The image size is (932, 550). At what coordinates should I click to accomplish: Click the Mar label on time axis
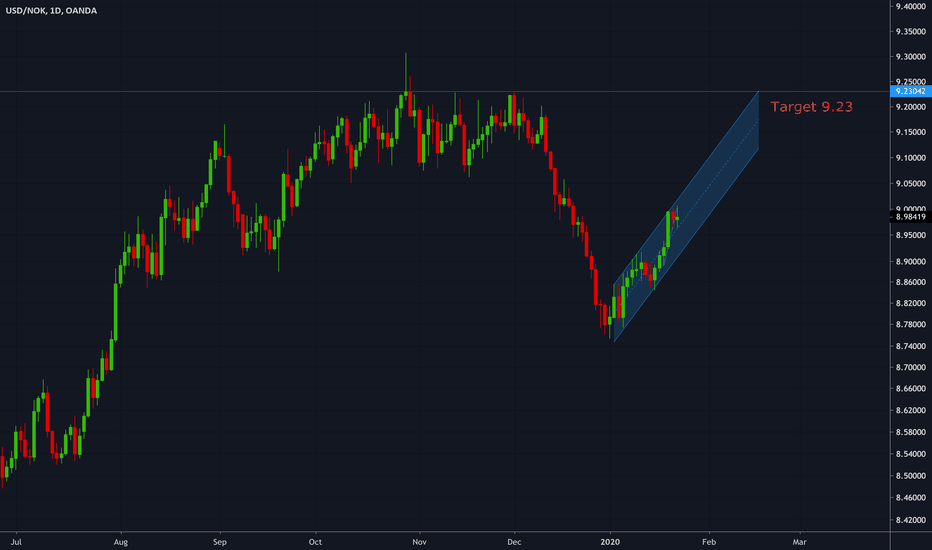click(799, 541)
